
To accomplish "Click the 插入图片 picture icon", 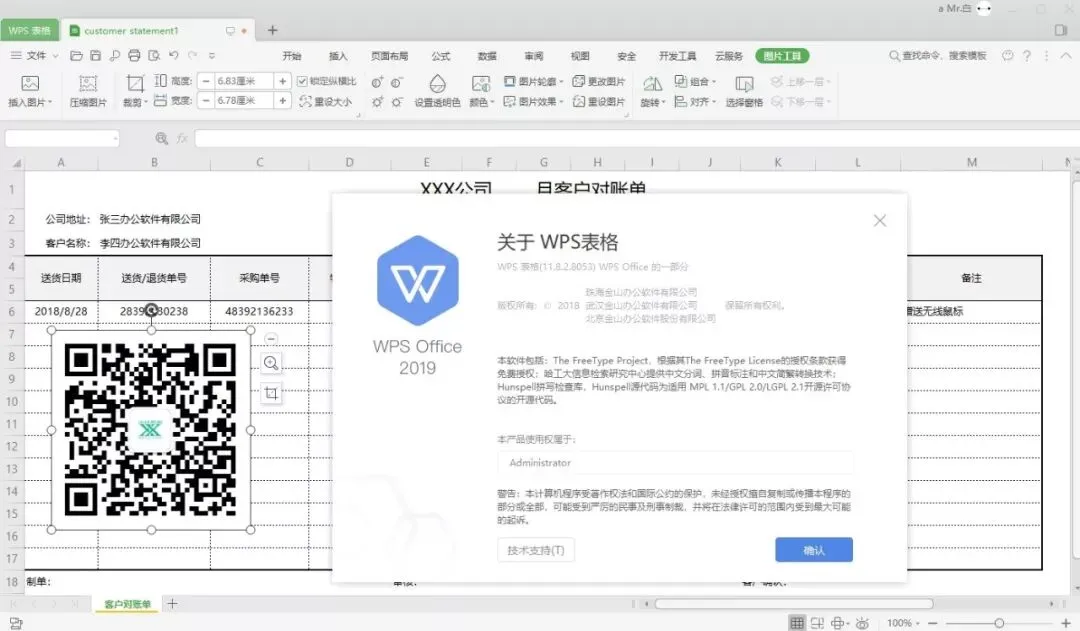I will (30, 83).
